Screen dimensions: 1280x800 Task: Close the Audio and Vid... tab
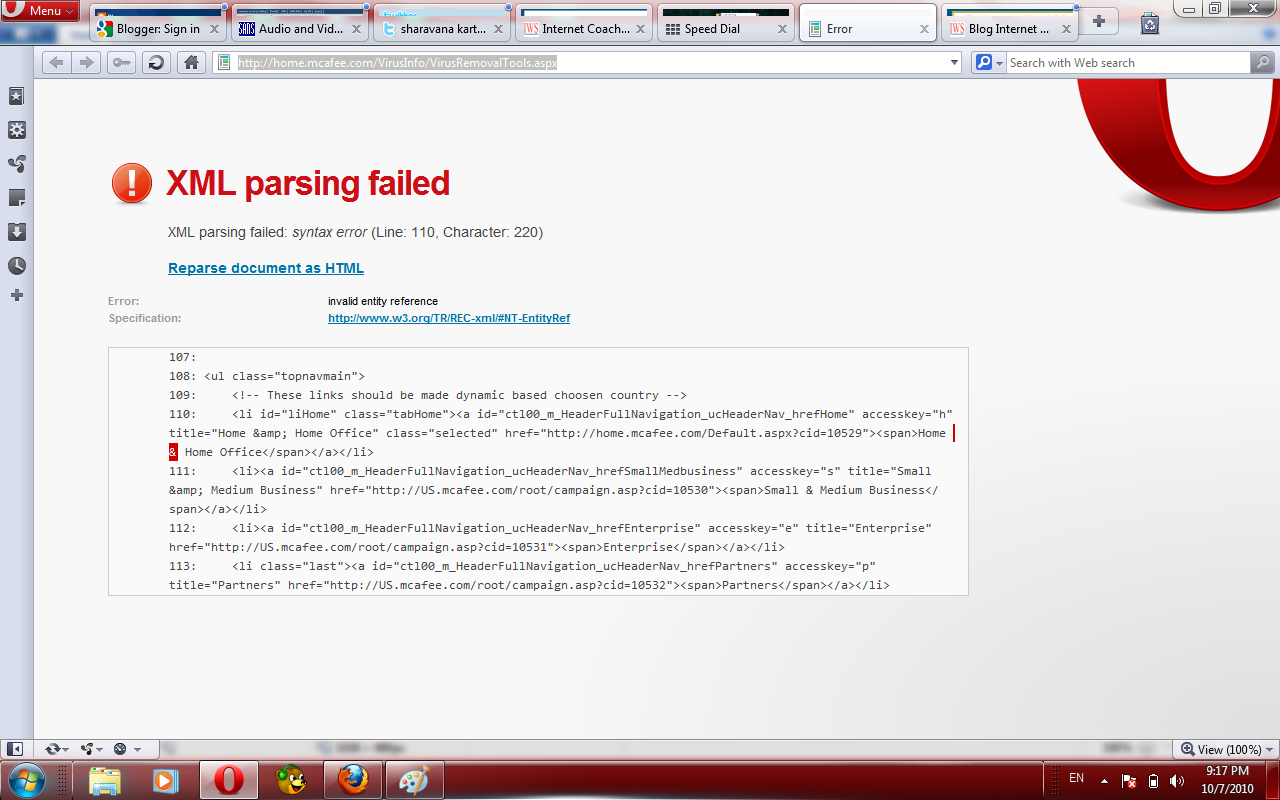(x=356, y=29)
